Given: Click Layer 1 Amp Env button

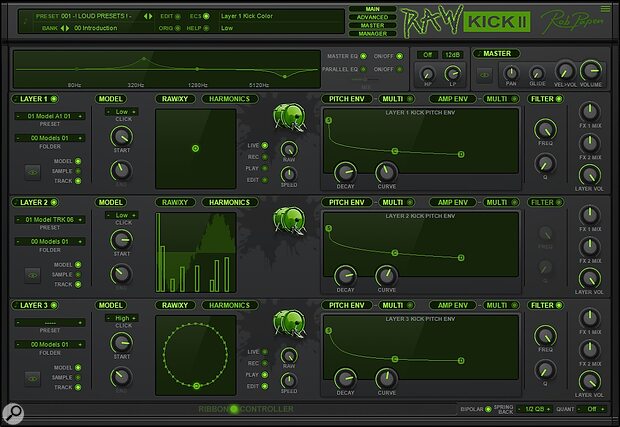Looking at the screenshot, I should pyautogui.click(x=453, y=99).
